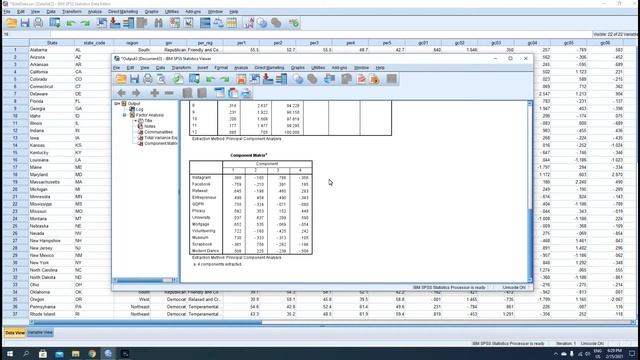Run spell check in Data Editor toolbar

[x=293, y=23]
